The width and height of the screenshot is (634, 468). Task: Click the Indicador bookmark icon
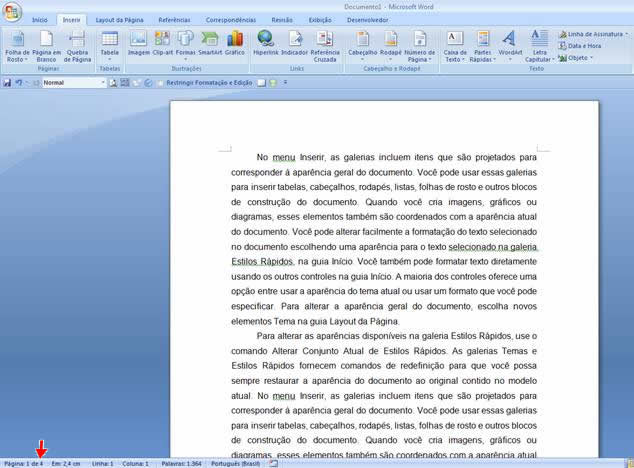click(x=294, y=43)
